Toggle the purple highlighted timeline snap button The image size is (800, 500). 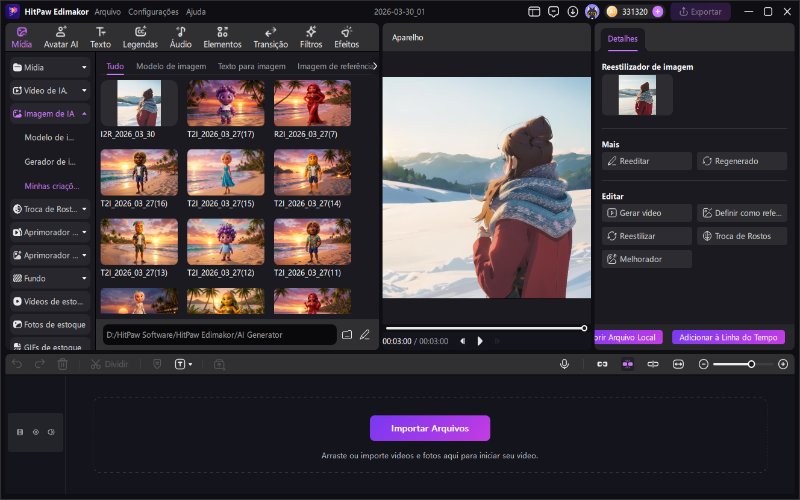point(627,364)
